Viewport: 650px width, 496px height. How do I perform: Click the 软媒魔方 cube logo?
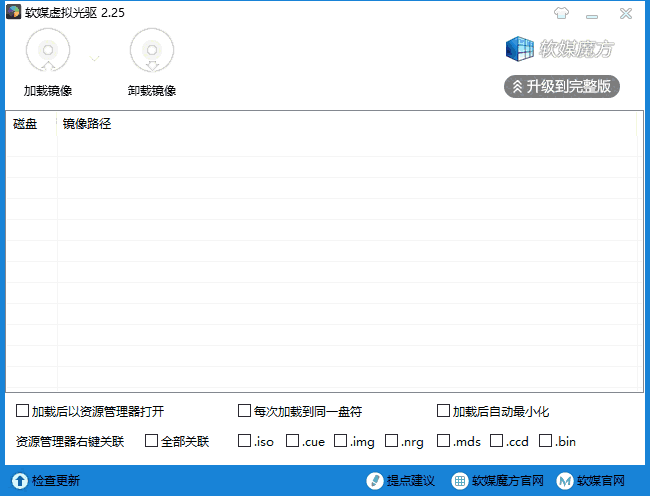(519, 49)
